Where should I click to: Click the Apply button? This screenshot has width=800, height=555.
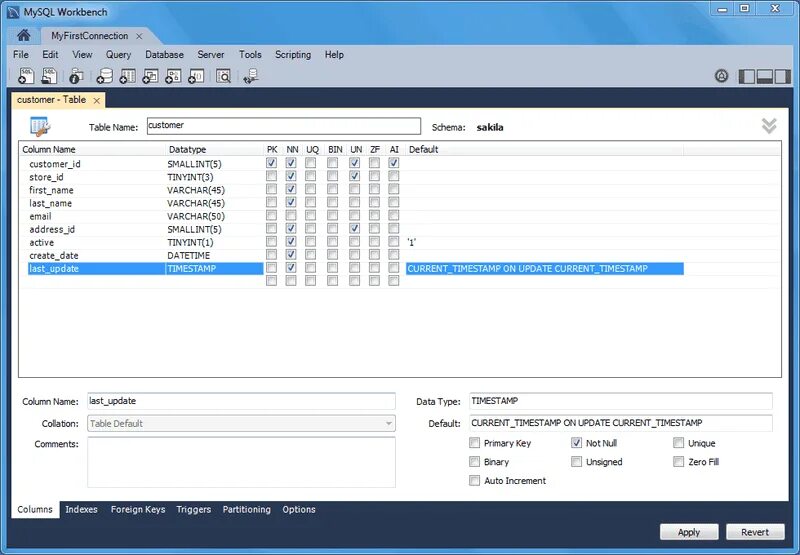point(689,532)
